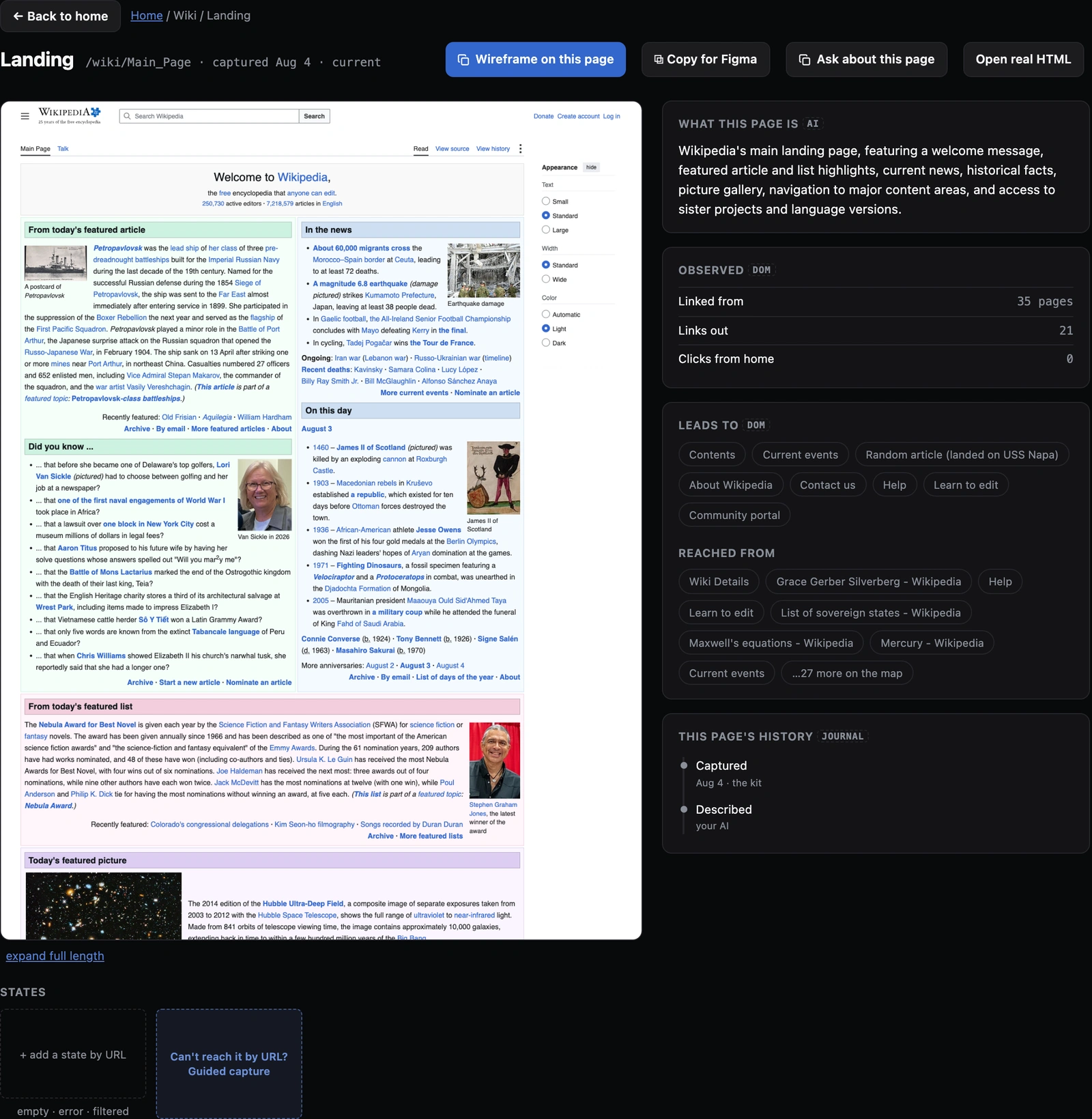Click the Hubble Ultra-Deep Field picture
This screenshot has width=1092, height=1119.
coord(104,905)
